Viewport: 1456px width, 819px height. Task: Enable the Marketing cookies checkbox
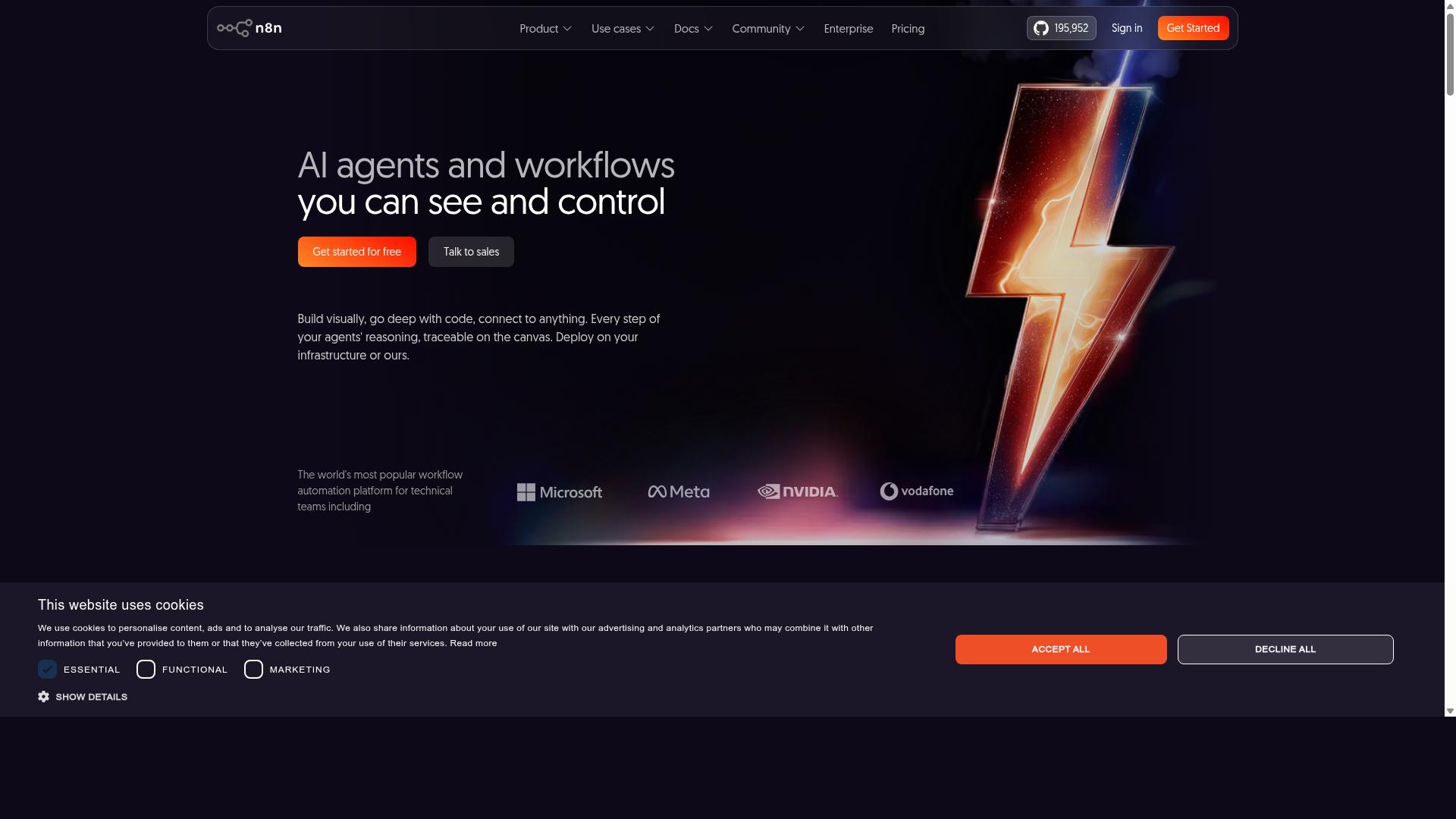pos(253,669)
